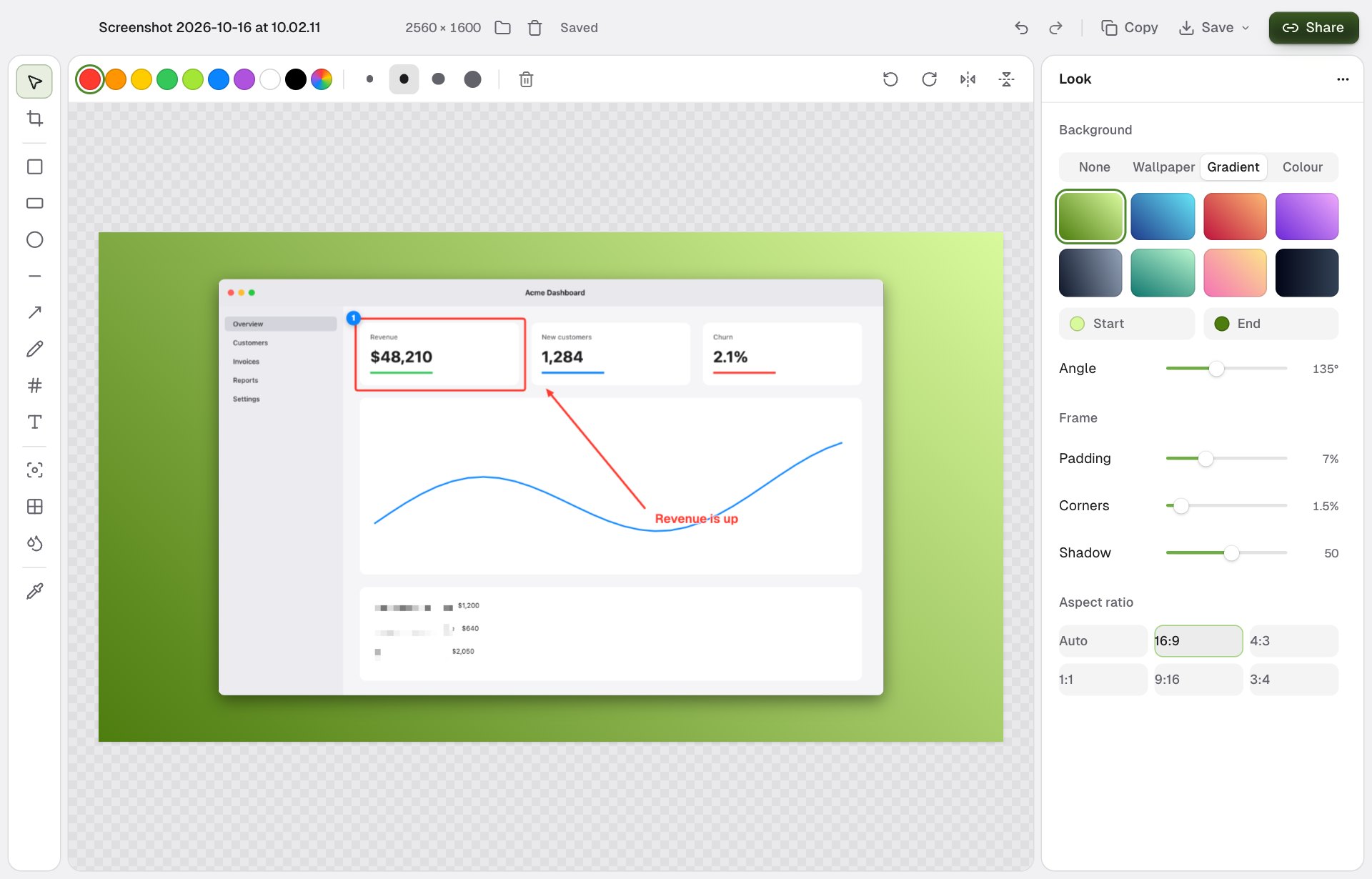Viewport: 1372px width, 879px height.
Task: Pick the purple annotation colour
Action: tap(244, 79)
